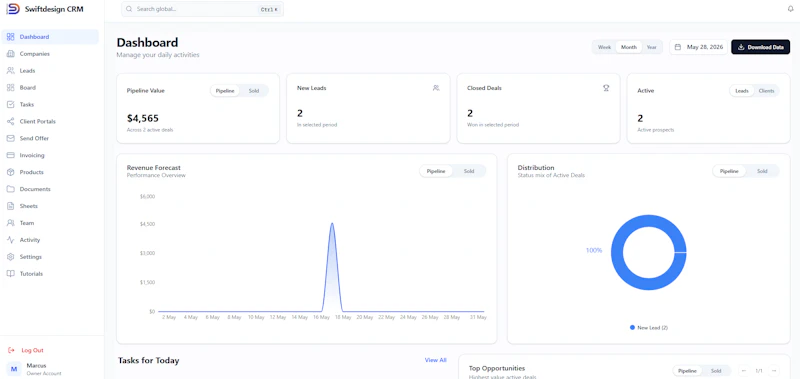Switch period to Week
800x379 pixels.
[x=604, y=47]
